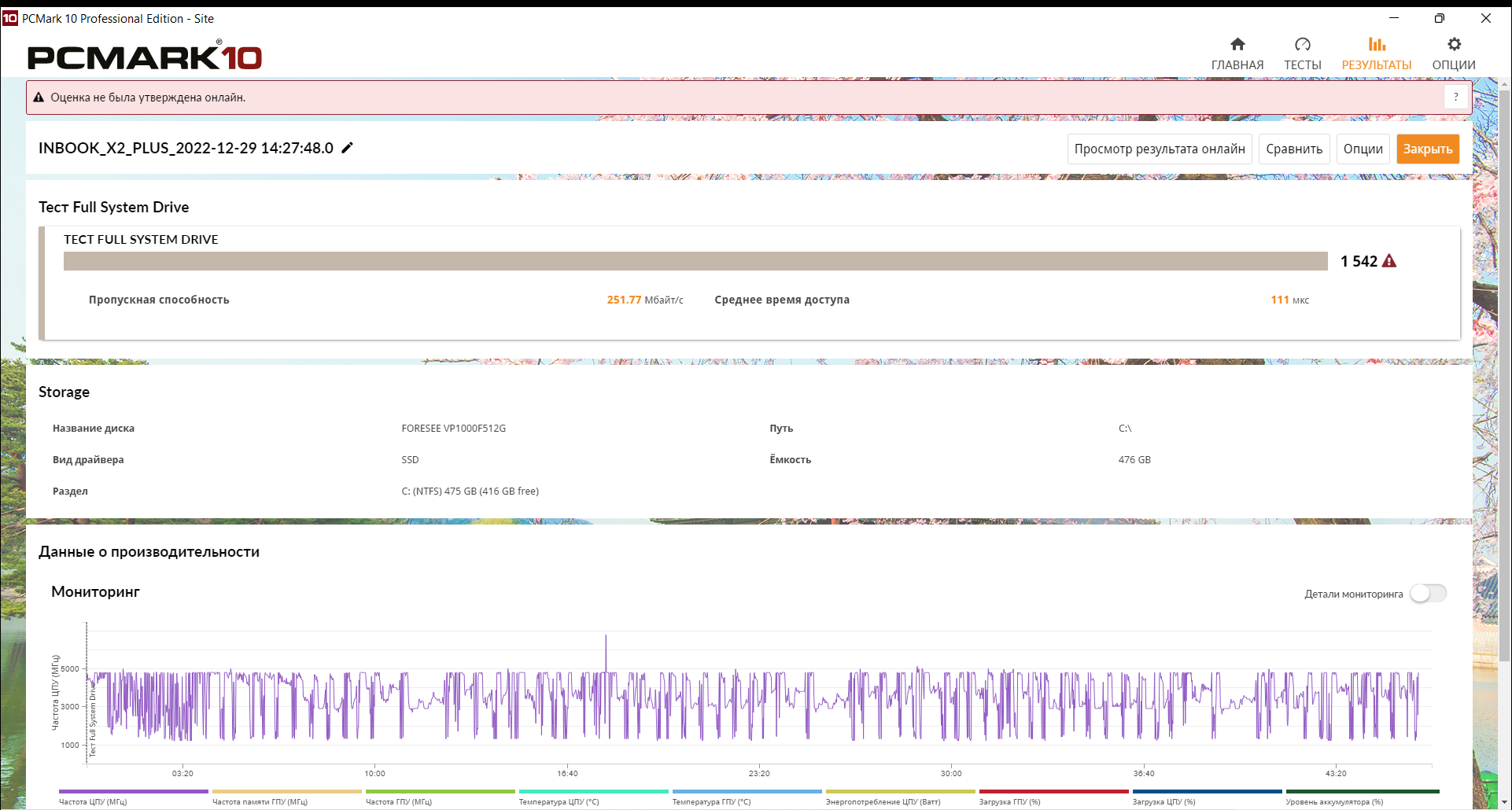Screen dimensions: 1512x810
Task: Click the result title INBOOK_X2_PLUS_2022-12-29
Action: click(x=186, y=148)
